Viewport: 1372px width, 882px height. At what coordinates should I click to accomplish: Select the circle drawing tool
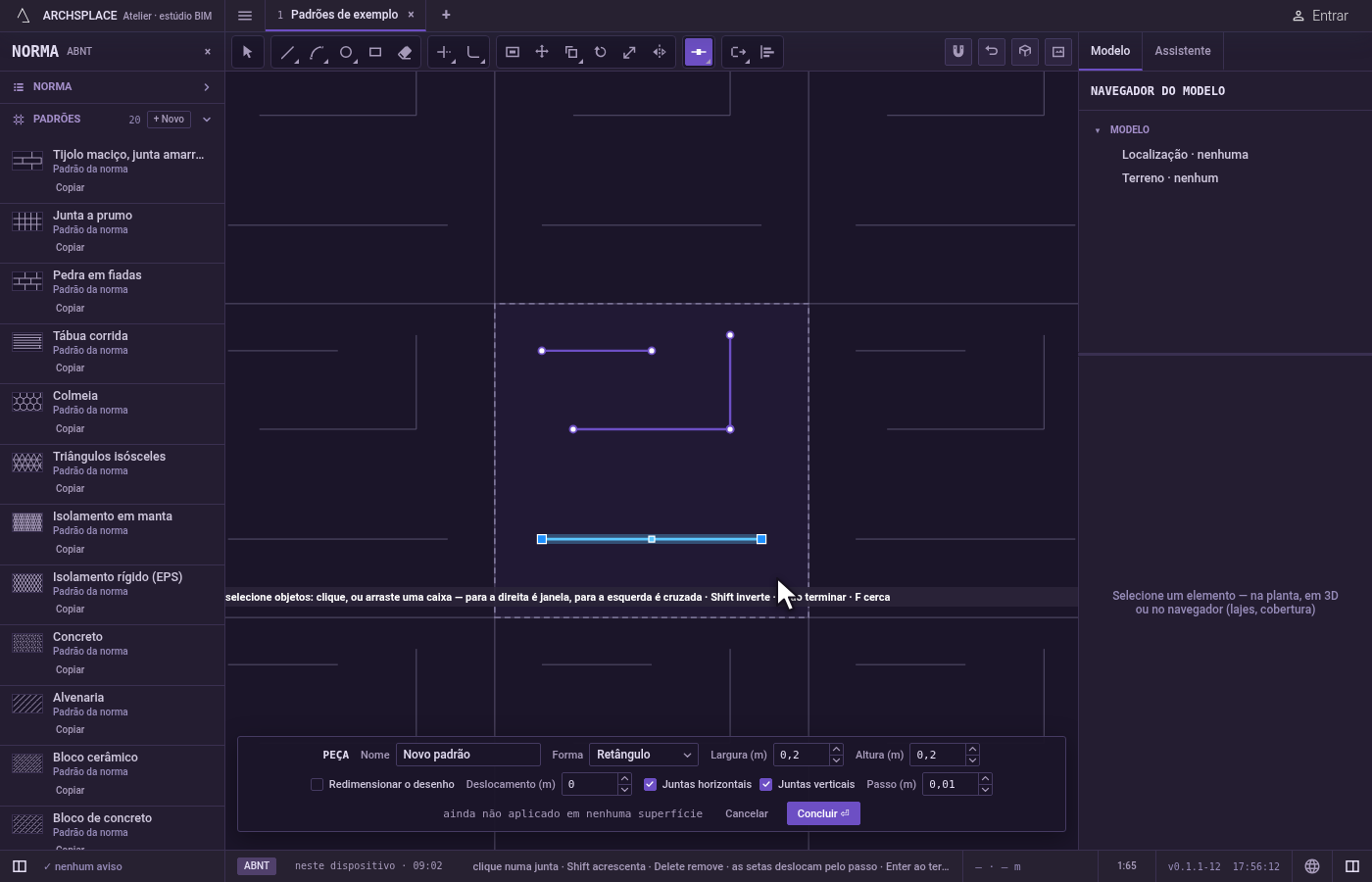pos(346,52)
